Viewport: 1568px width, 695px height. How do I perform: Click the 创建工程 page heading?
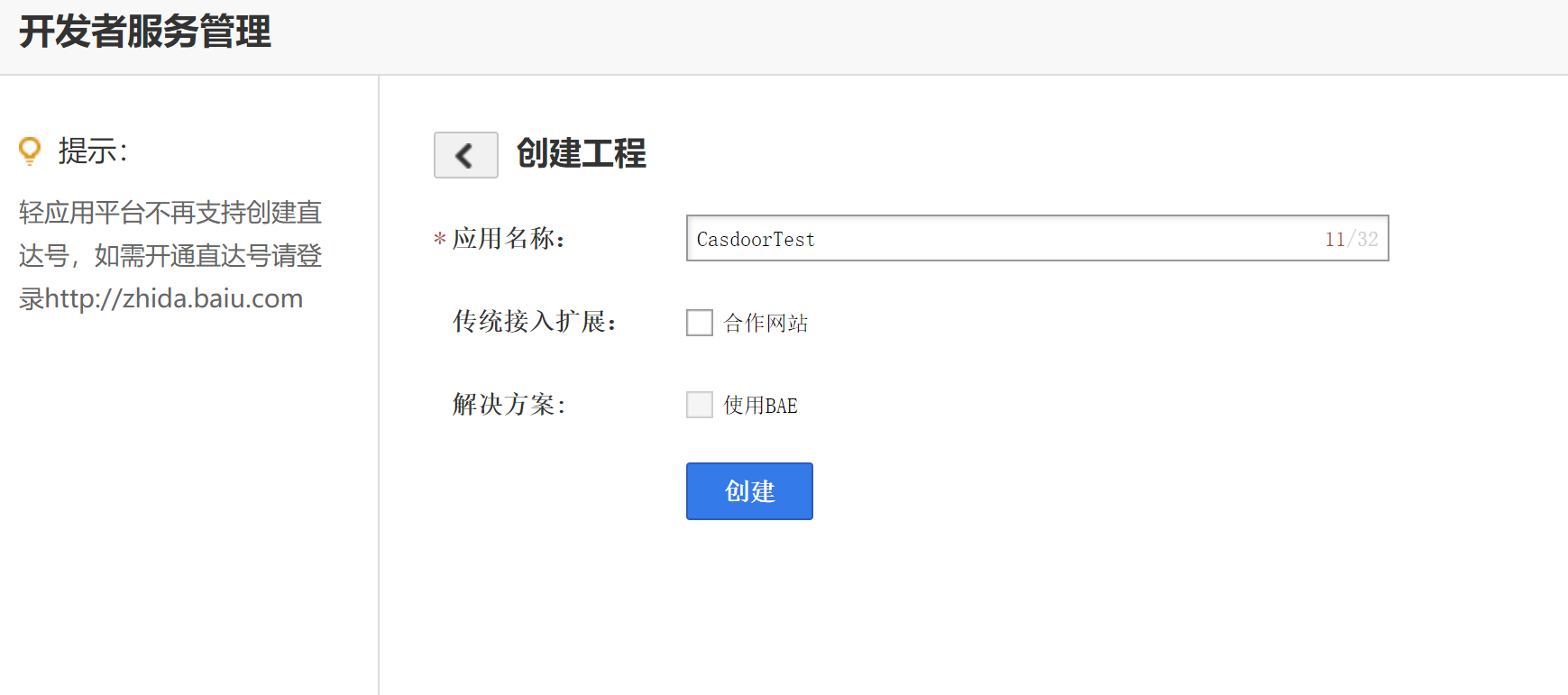(581, 154)
